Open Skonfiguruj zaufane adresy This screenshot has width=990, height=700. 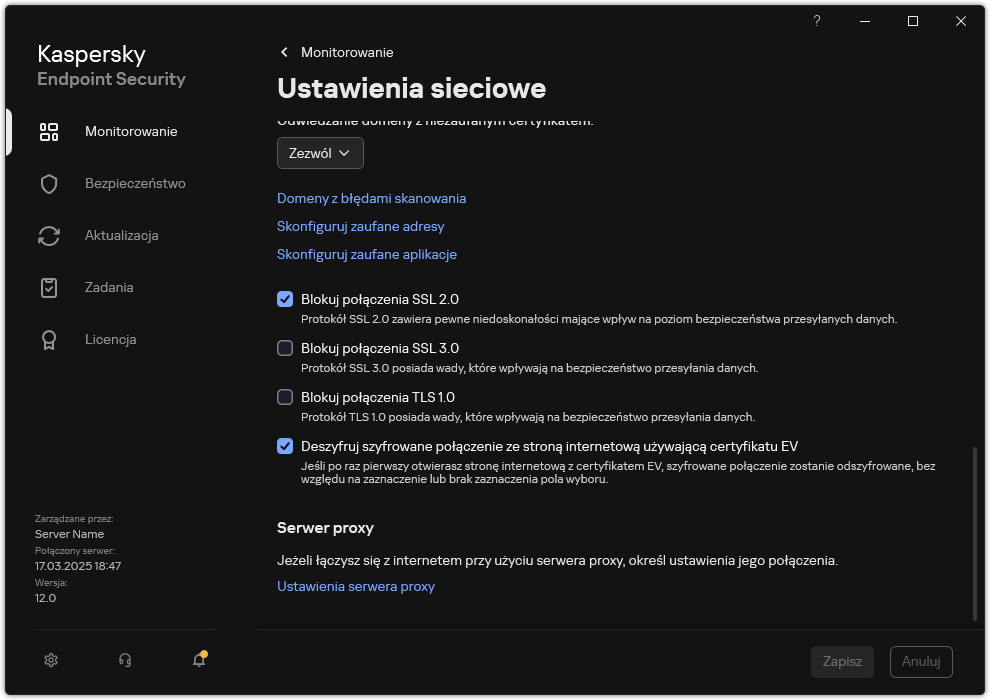click(361, 226)
